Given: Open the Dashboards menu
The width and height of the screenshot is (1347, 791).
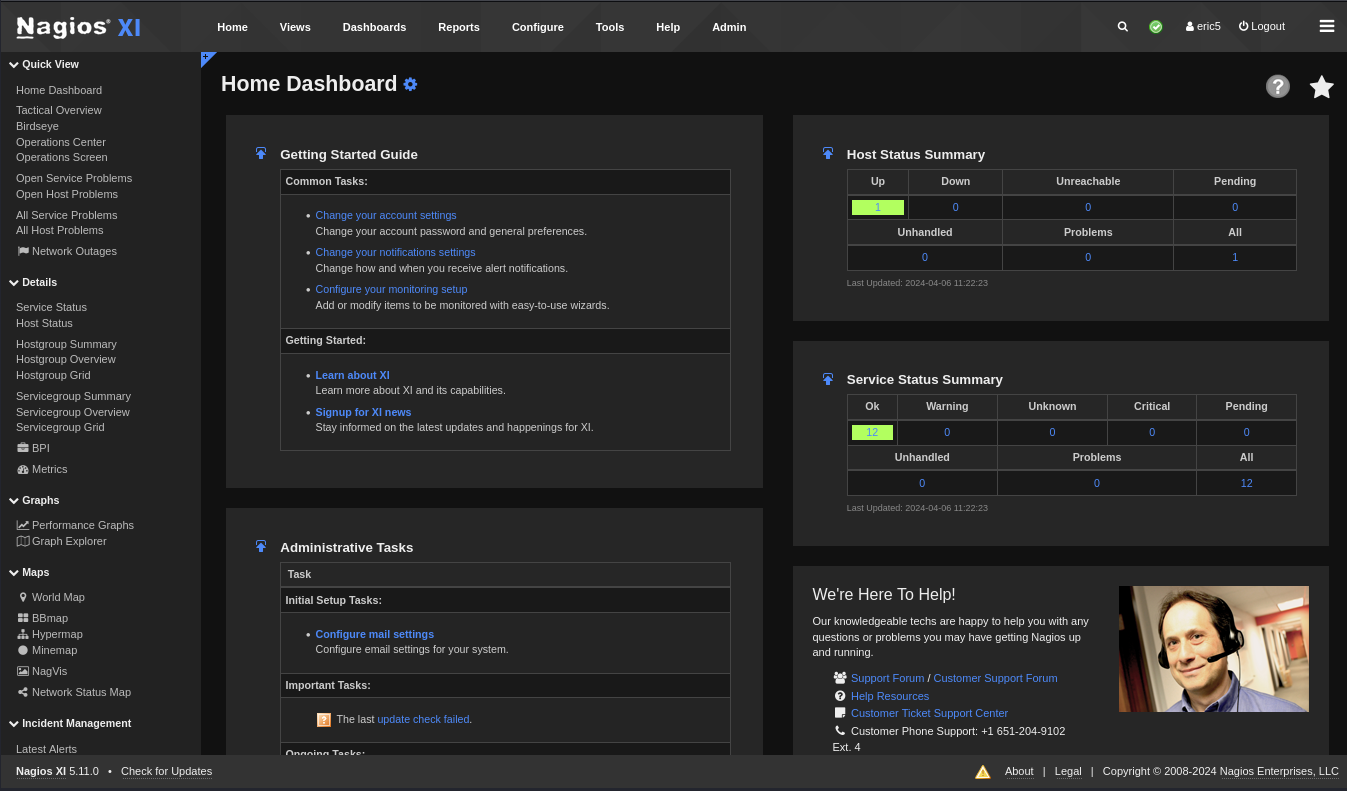Looking at the screenshot, I should point(374,27).
